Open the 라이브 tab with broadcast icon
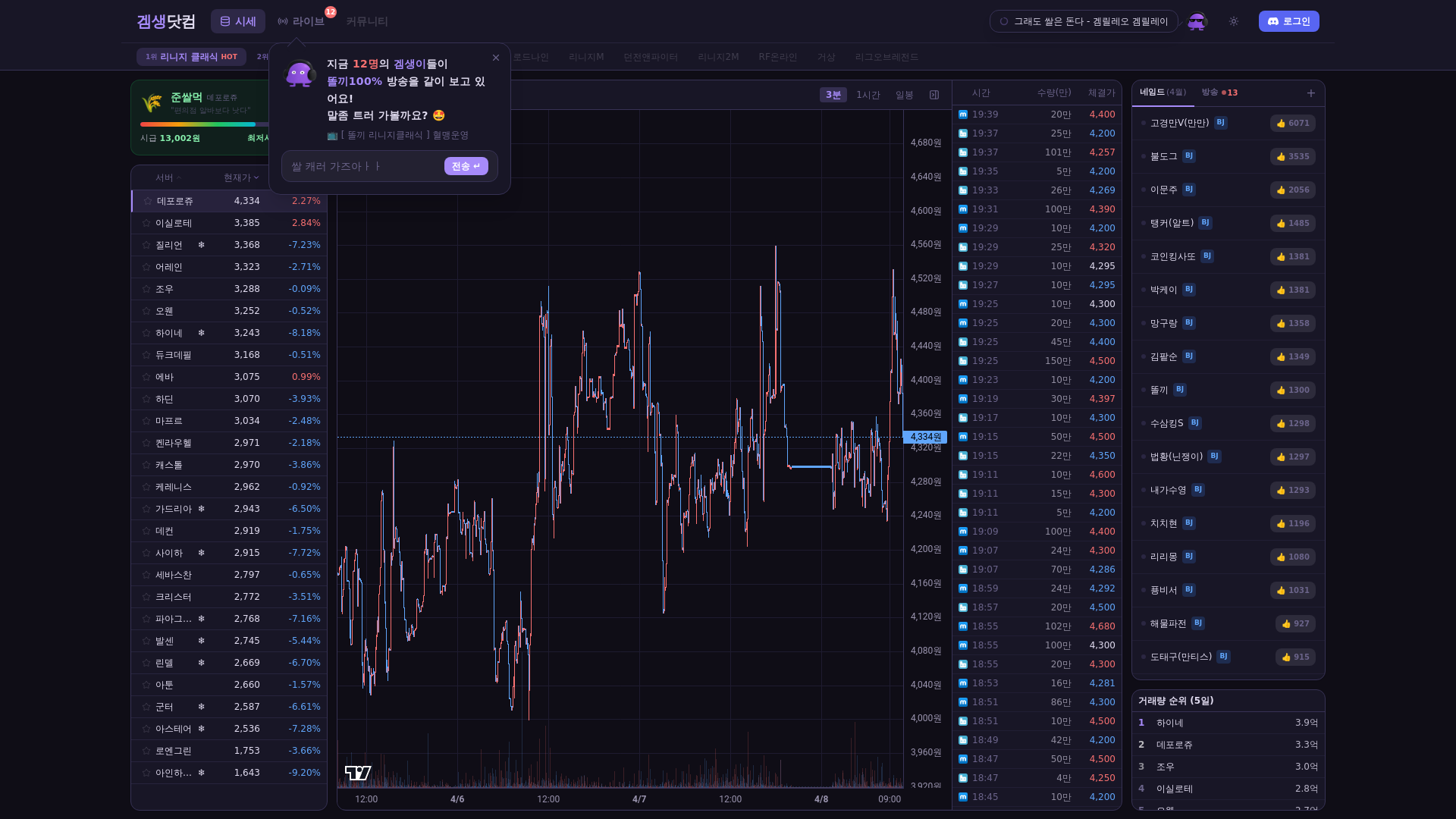Viewport: 1456px width, 819px height. (x=301, y=21)
